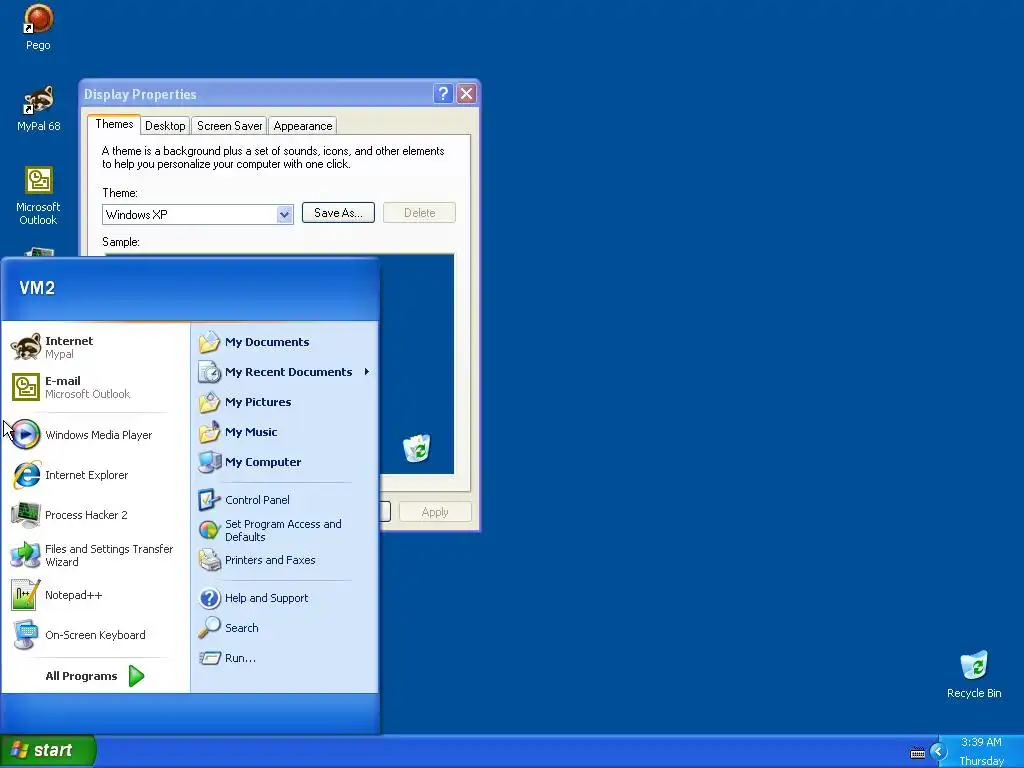
Task: Expand My Recent Documents submenu
Action: [x=284, y=372]
